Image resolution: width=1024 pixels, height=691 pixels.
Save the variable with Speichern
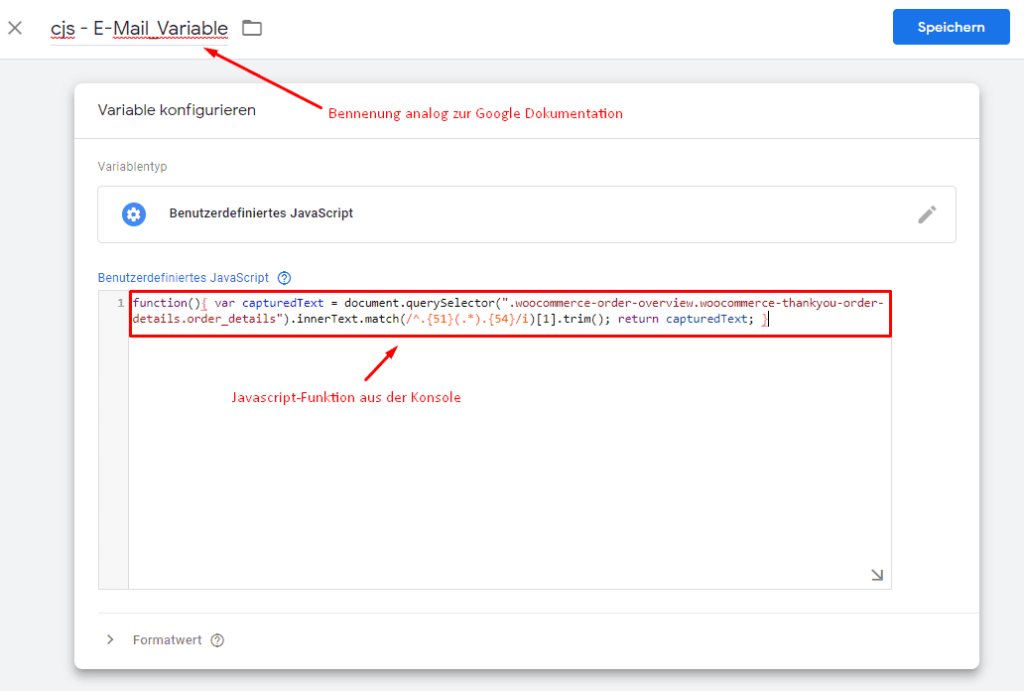951,27
